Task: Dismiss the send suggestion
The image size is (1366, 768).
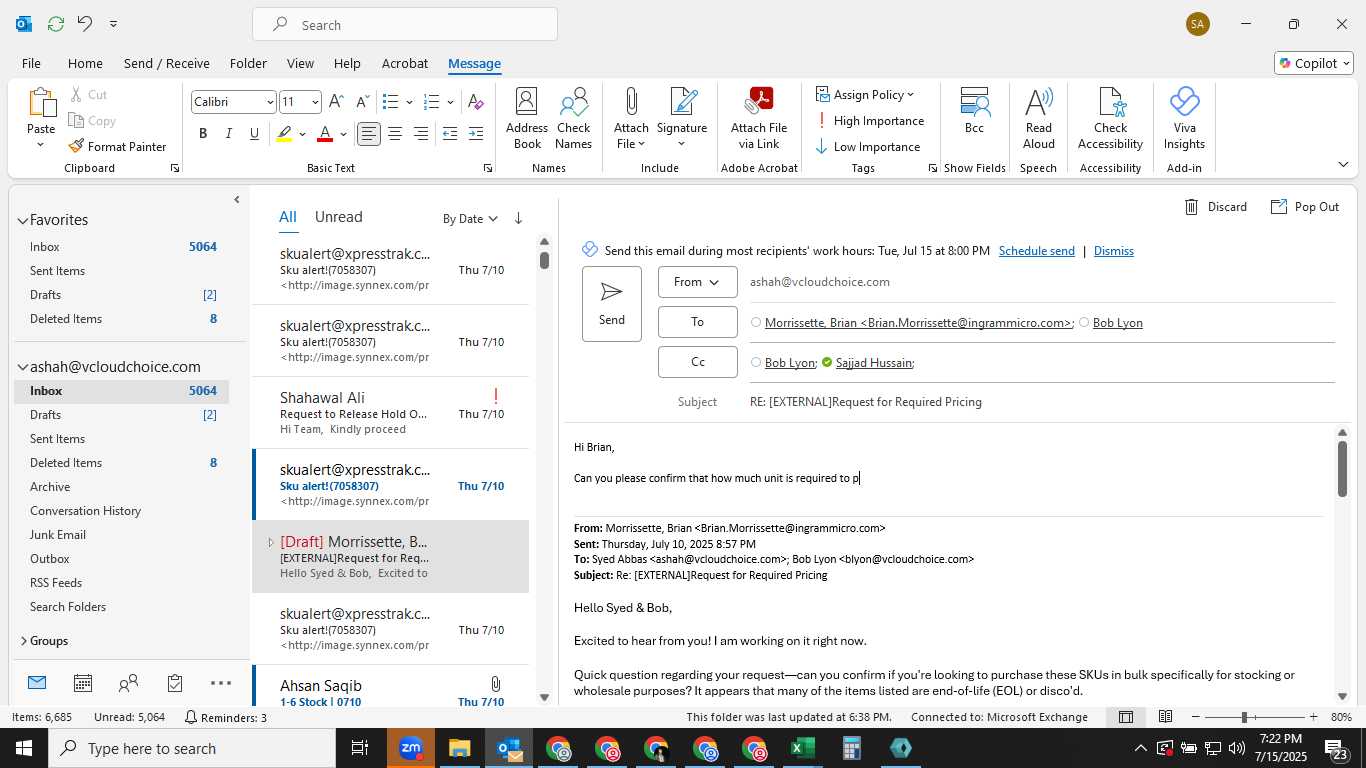Action: coord(1113,251)
